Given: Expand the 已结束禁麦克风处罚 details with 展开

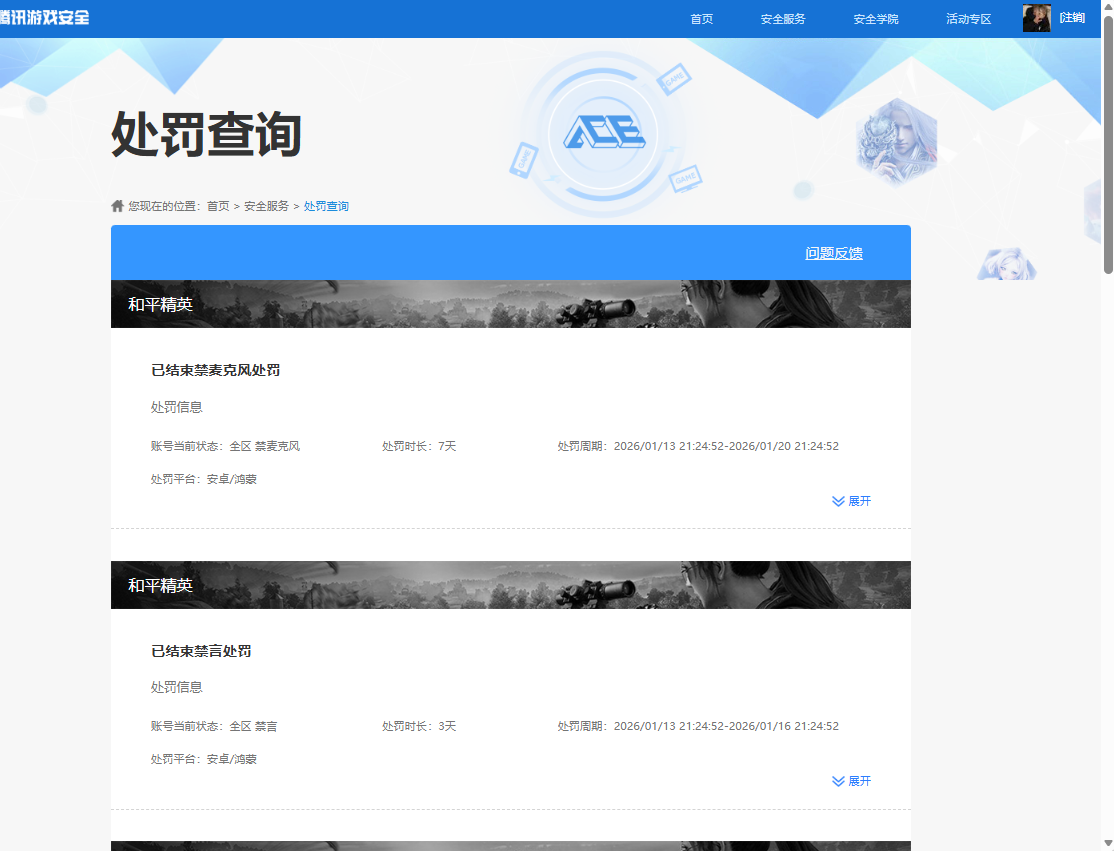Looking at the screenshot, I should 851,501.
